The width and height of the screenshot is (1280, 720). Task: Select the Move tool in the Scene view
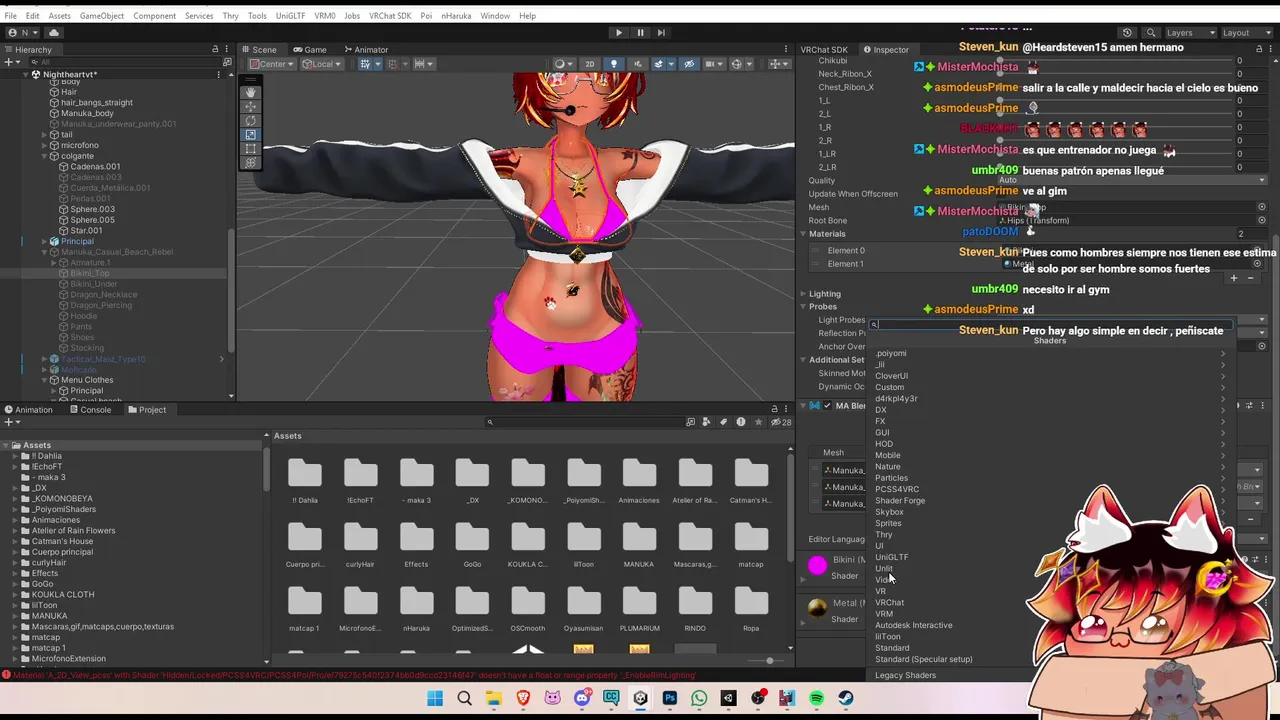tap(250, 106)
